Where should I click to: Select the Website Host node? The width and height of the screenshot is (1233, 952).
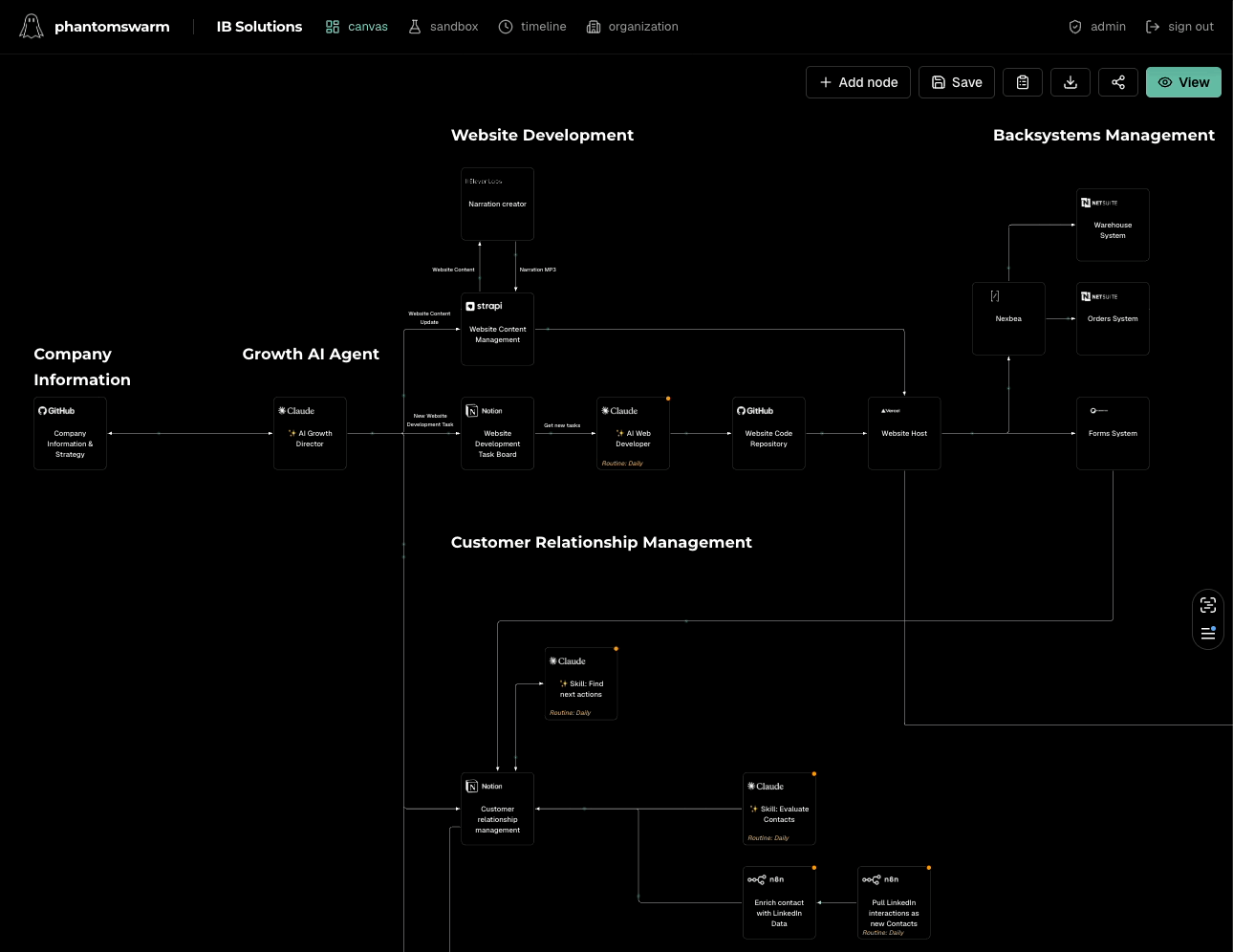pos(904,433)
